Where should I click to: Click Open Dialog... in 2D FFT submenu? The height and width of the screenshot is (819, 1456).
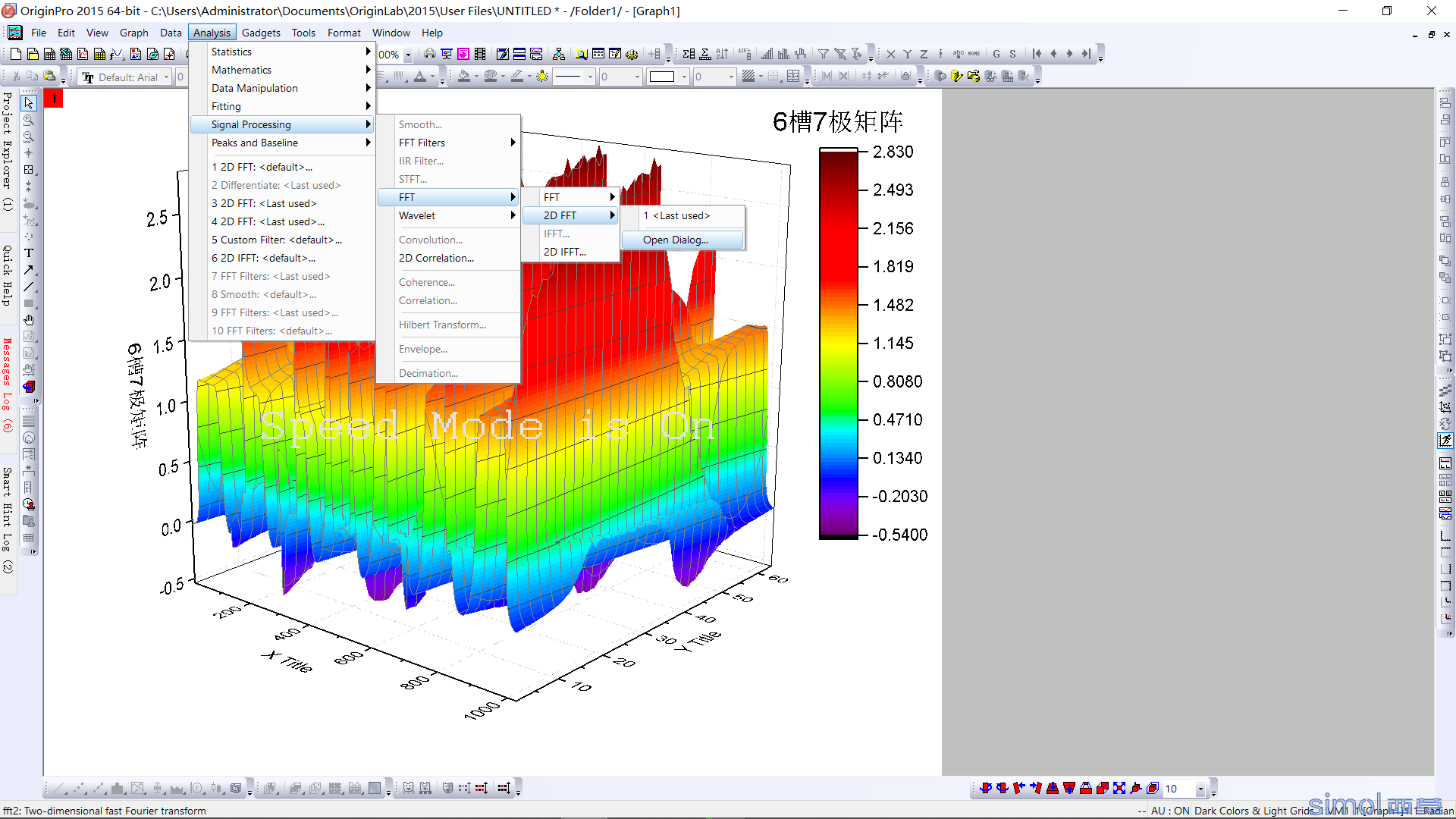click(682, 240)
